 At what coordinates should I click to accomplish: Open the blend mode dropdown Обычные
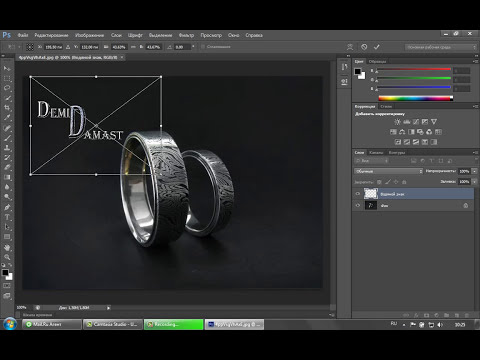[x=388, y=171]
